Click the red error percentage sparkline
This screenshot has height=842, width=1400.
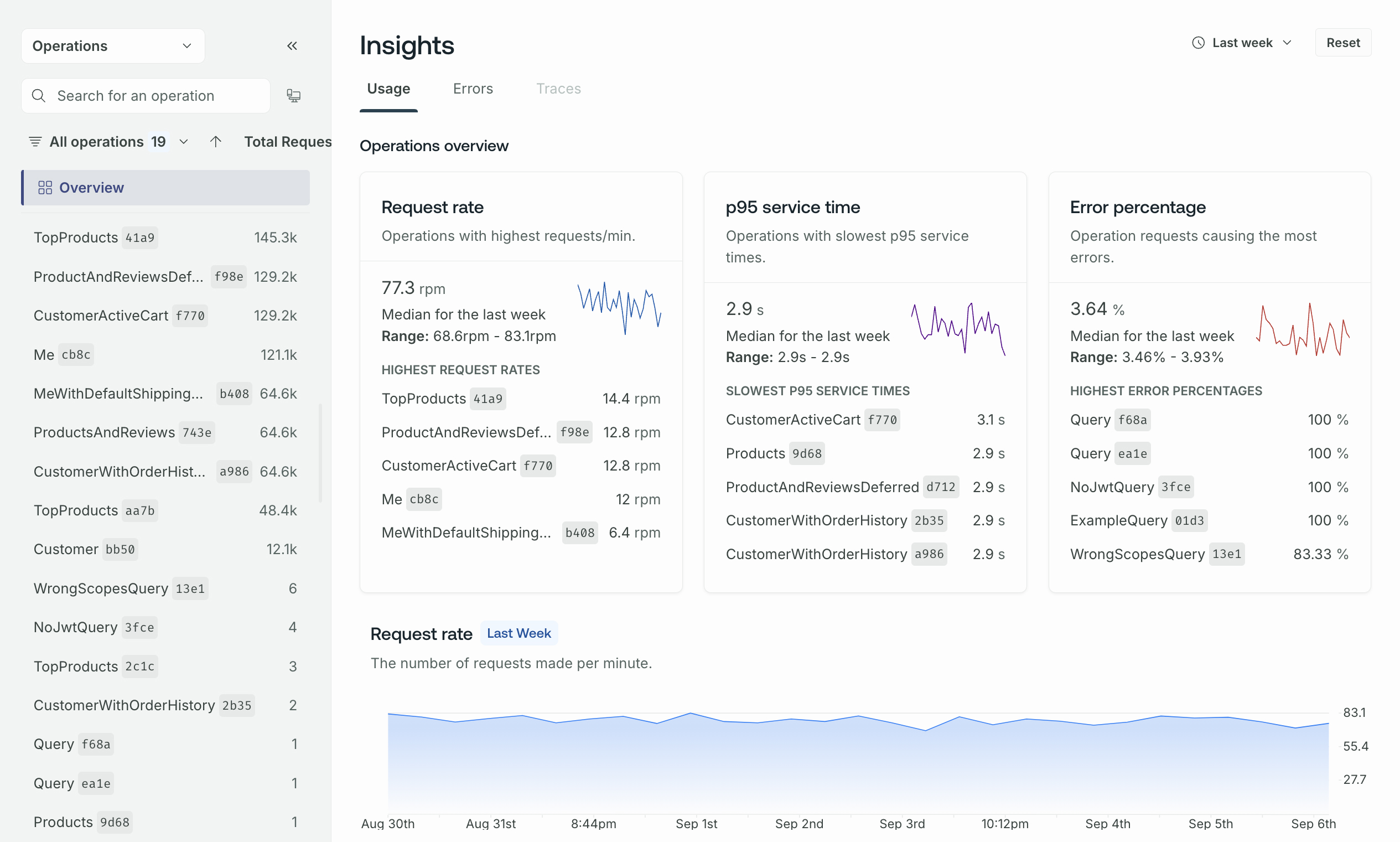(1303, 329)
